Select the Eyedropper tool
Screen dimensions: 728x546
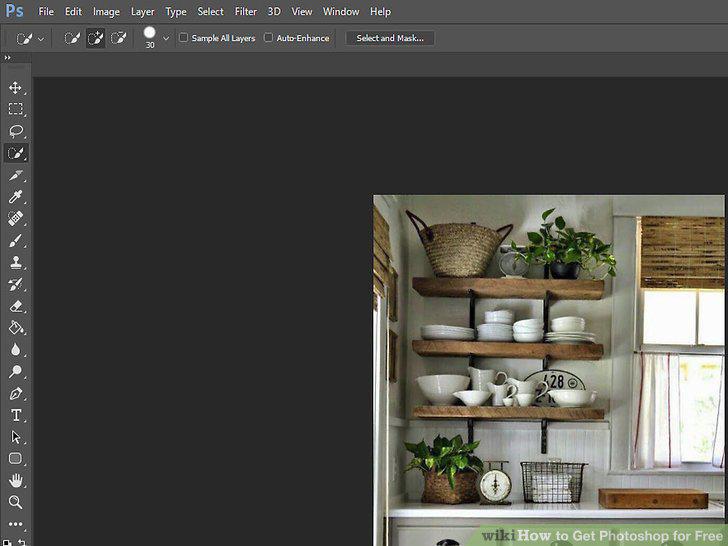coord(15,197)
